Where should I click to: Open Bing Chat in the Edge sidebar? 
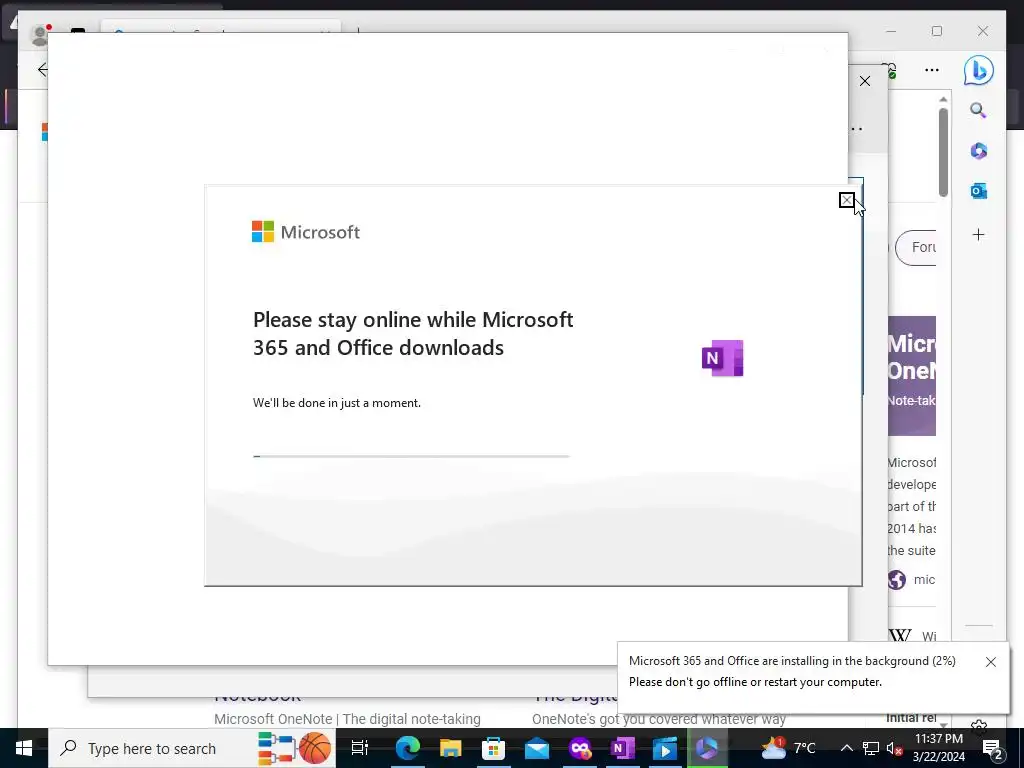(x=978, y=71)
